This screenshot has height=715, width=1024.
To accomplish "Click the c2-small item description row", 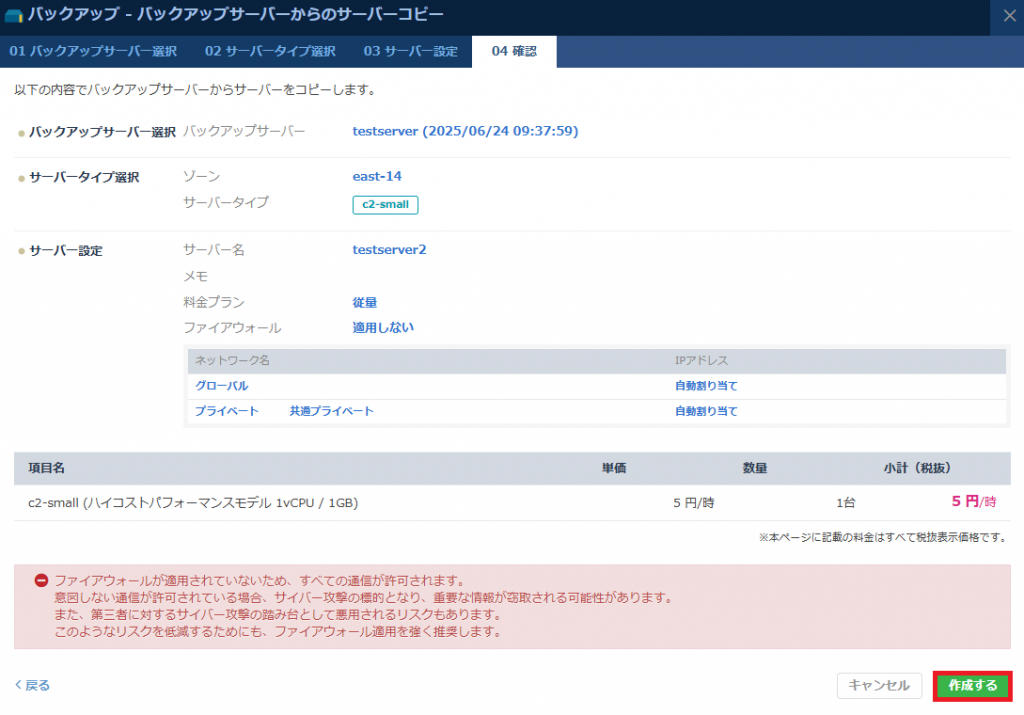I will [193, 503].
